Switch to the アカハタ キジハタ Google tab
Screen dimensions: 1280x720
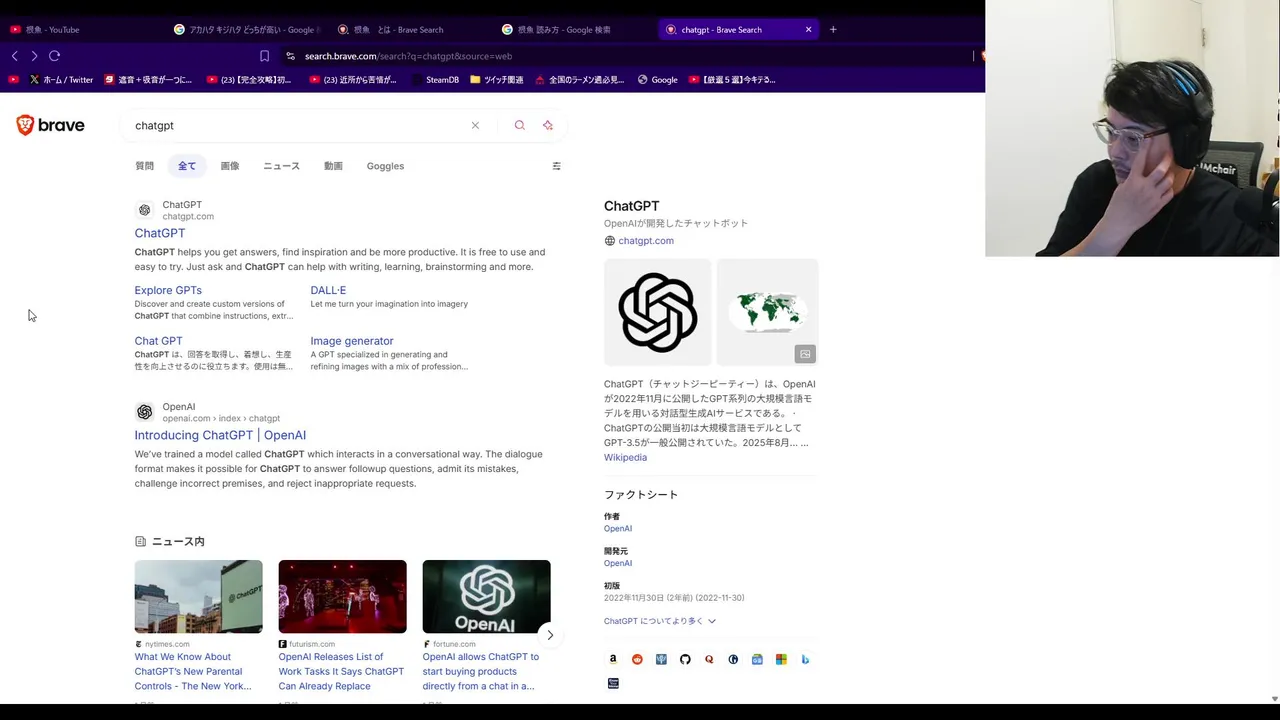(x=246, y=29)
